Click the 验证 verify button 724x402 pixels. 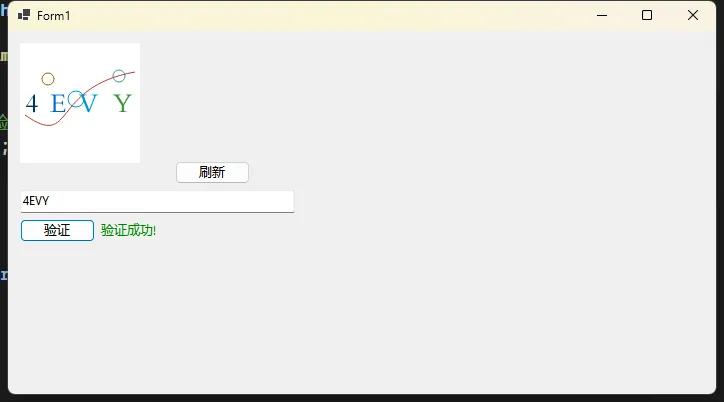click(x=57, y=230)
